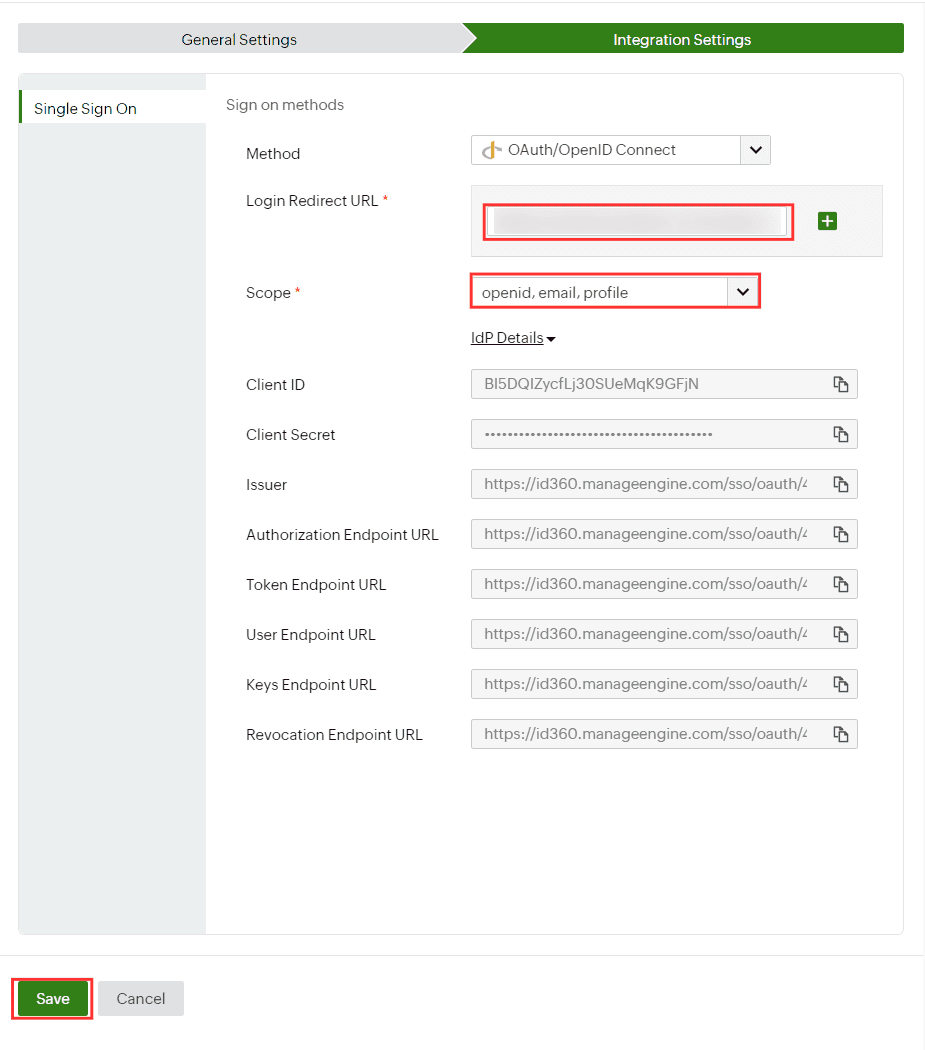Collapse the IdP Details section

(513, 338)
